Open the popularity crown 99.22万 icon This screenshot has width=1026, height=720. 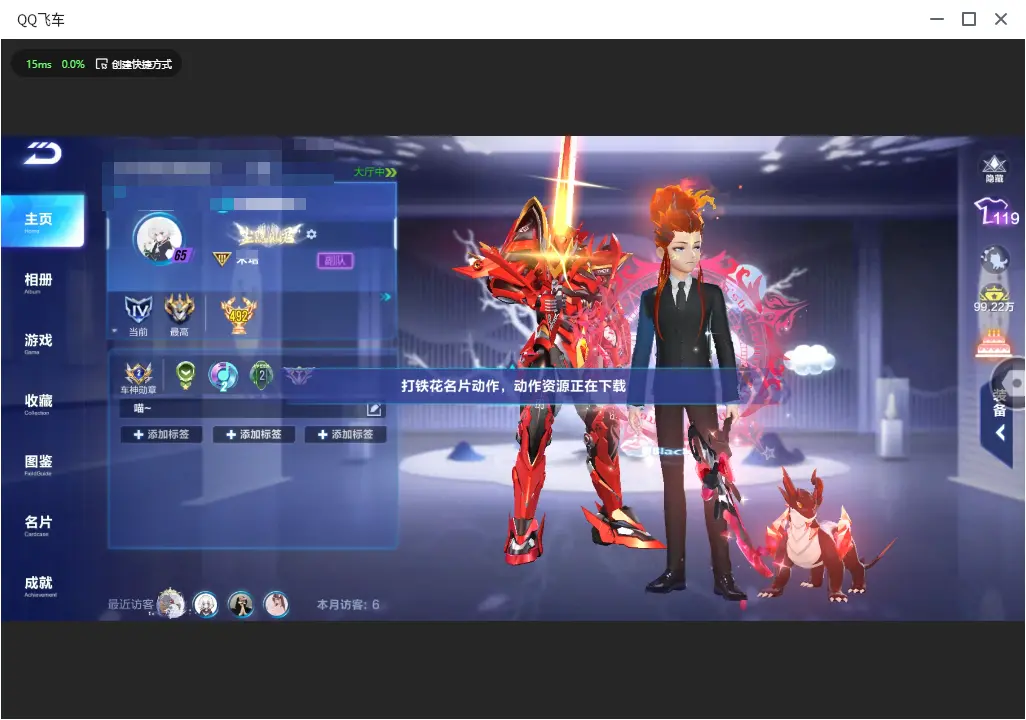[x=993, y=299]
